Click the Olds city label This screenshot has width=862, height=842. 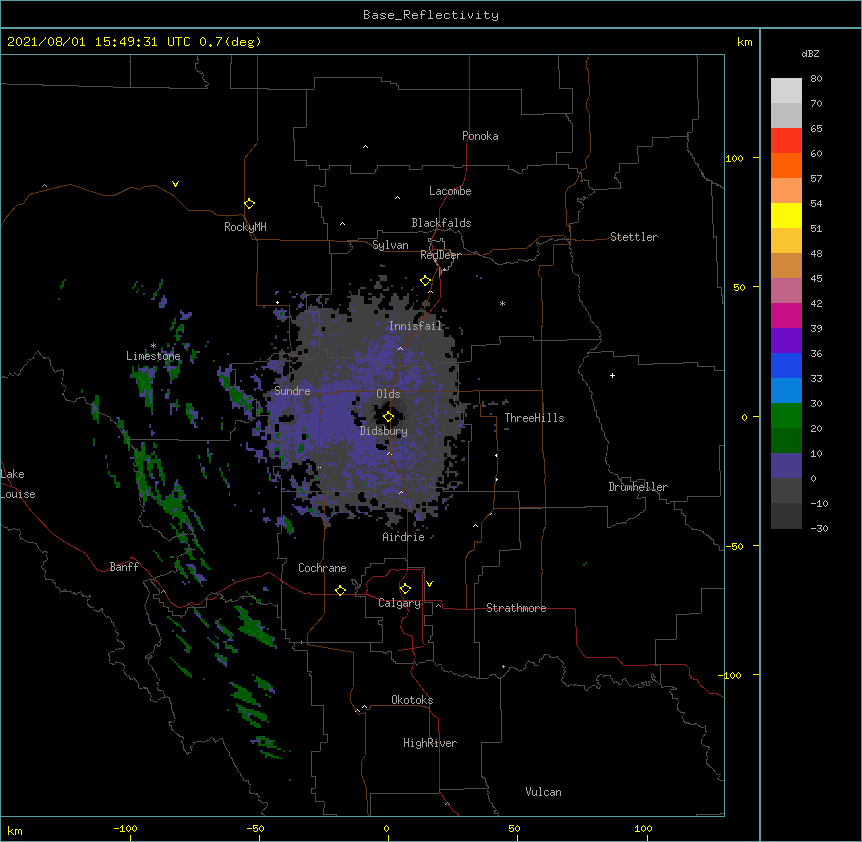coord(388,394)
